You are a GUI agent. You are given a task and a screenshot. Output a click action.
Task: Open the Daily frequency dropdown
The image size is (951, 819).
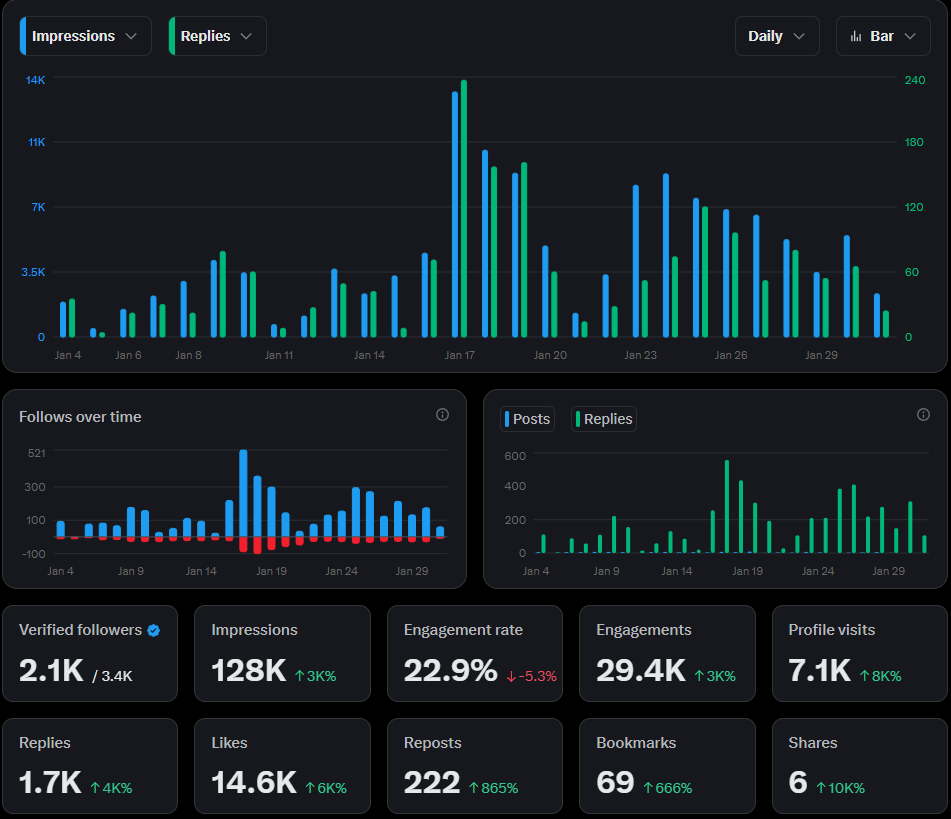pyautogui.click(x=777, y=35)
